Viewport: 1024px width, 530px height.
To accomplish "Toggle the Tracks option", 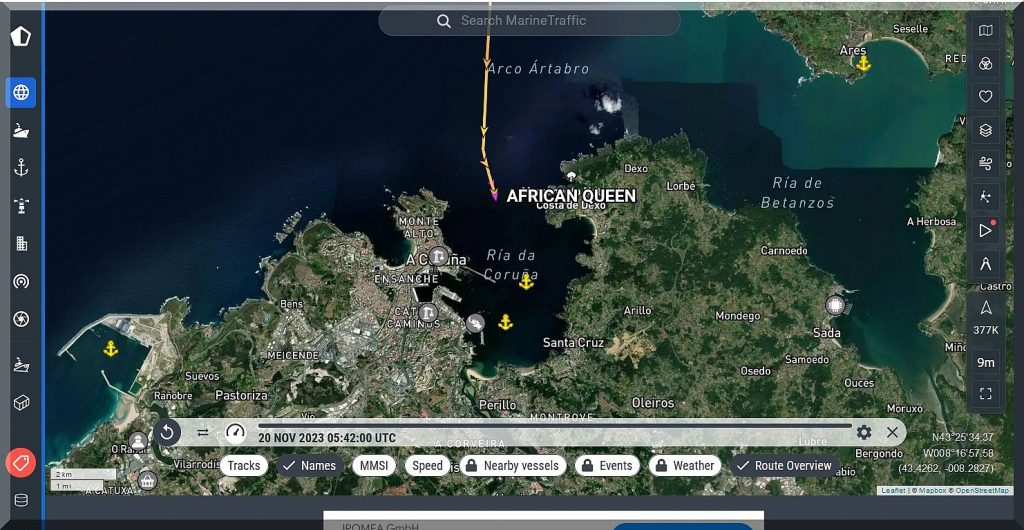I will [243, 465].
